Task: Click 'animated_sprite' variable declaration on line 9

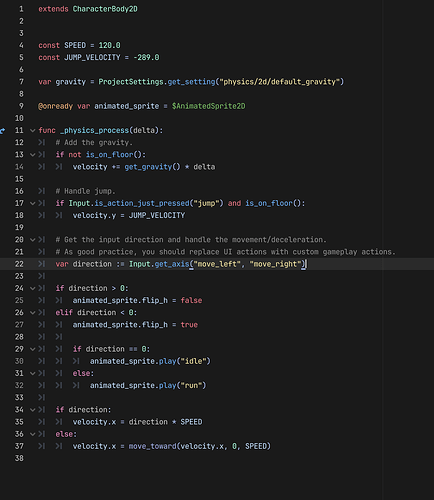Action: (127, 106)
